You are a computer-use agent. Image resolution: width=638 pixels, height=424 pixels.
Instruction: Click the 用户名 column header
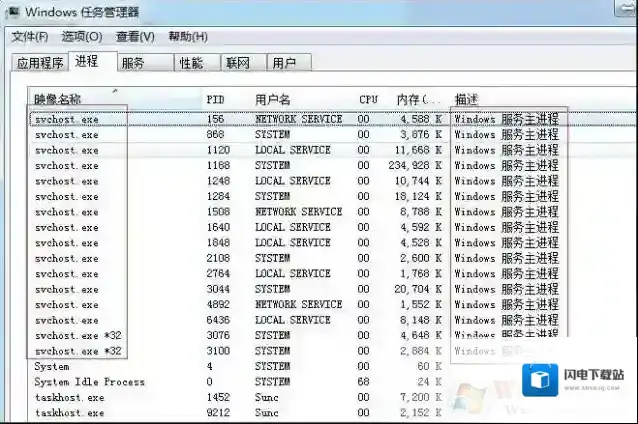(273, 100)
